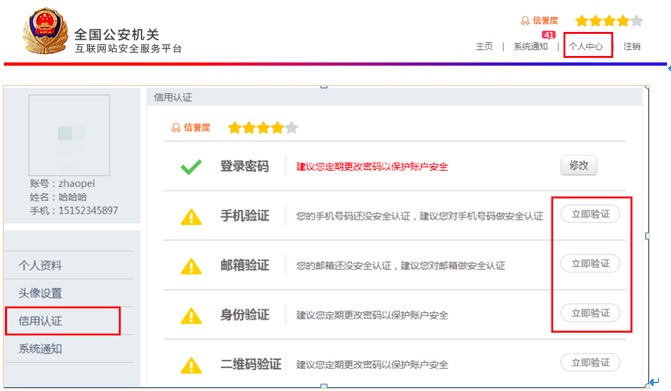This screenshot has height=391, width=671.
Task: Click subtitle 互联网站安全服务平台
Action: click(128, 48)
